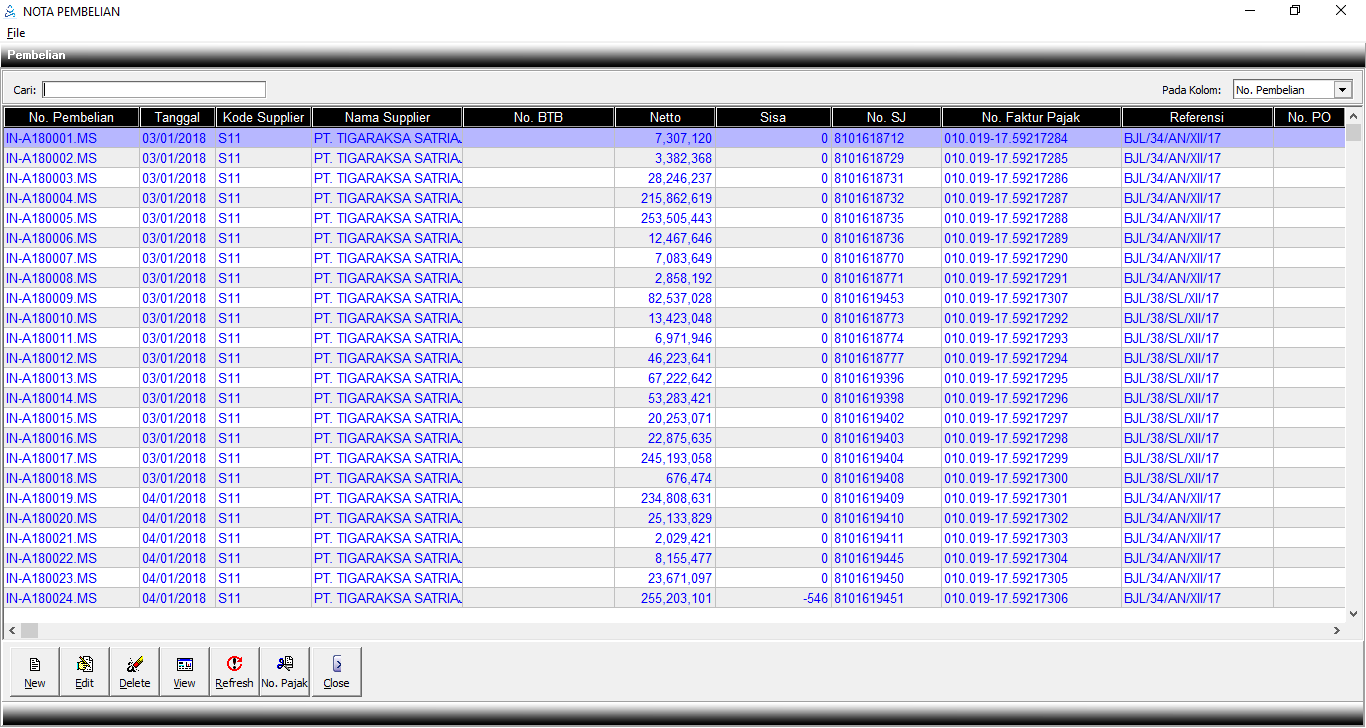Open the View record icon

[x=185, y=671]
